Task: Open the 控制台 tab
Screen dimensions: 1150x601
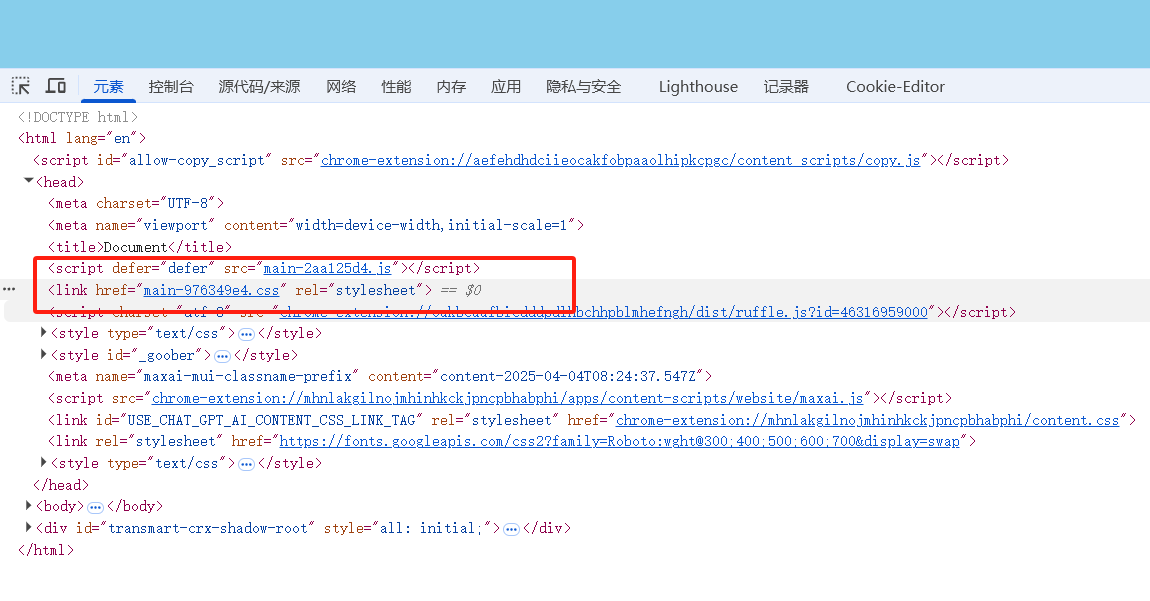Action: click(171, 87)
